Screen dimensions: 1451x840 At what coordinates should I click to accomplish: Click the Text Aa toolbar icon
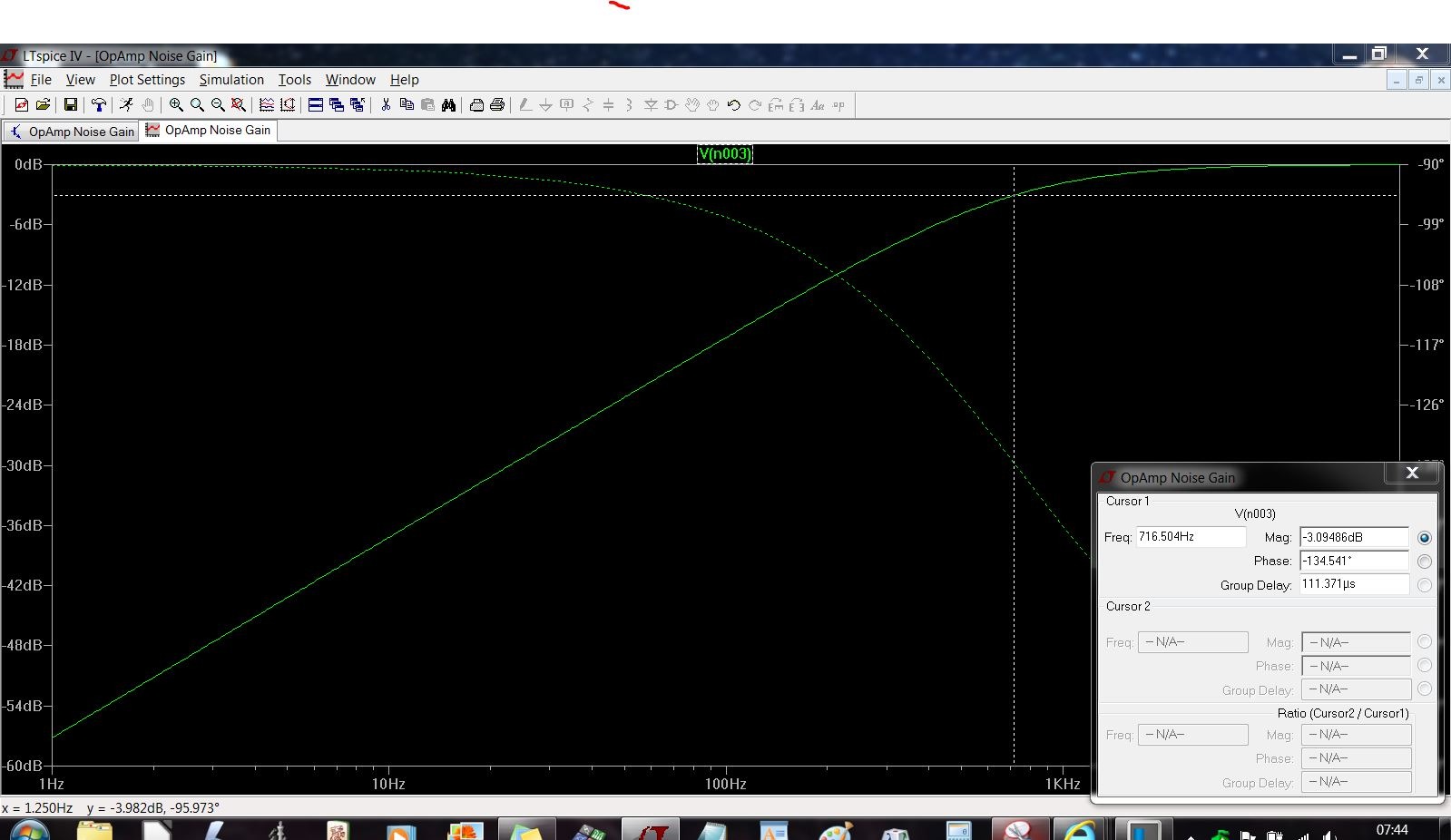[x=818, y=105]
